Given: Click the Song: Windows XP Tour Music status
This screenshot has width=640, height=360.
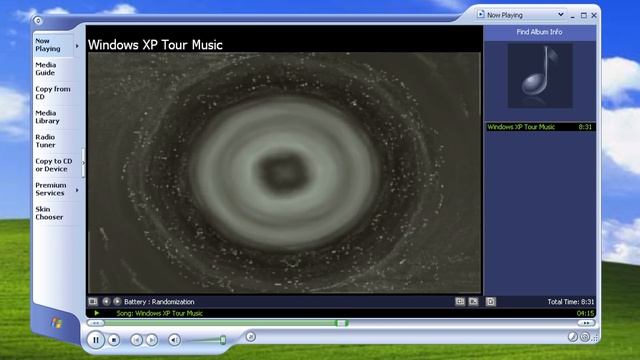Looking at the screenshot, I should (x=160, y=313).
